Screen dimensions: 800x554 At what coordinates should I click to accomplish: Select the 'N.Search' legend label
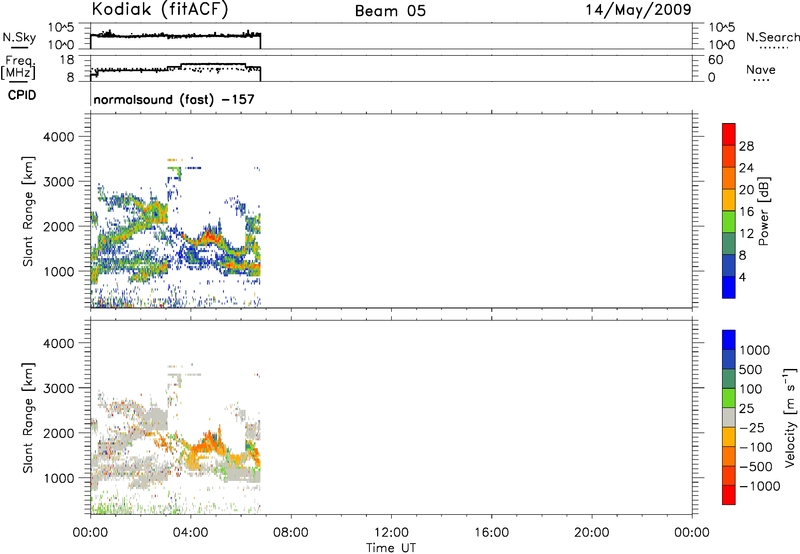click(772, 37)
